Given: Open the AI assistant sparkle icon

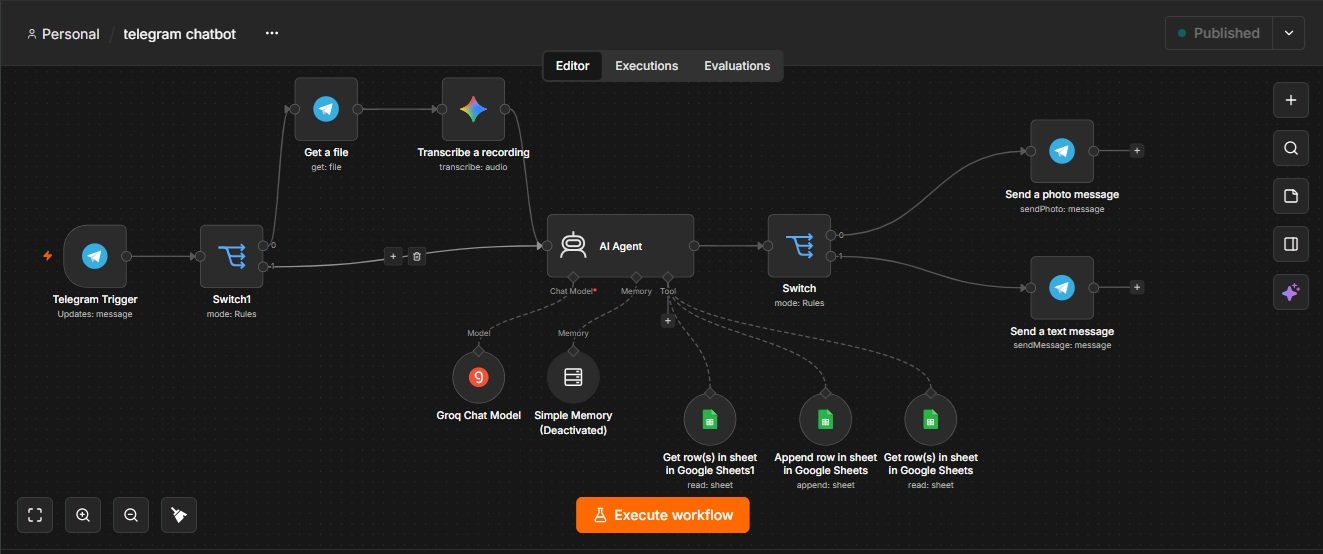Looking at the screenshot, I should 1291,292.
